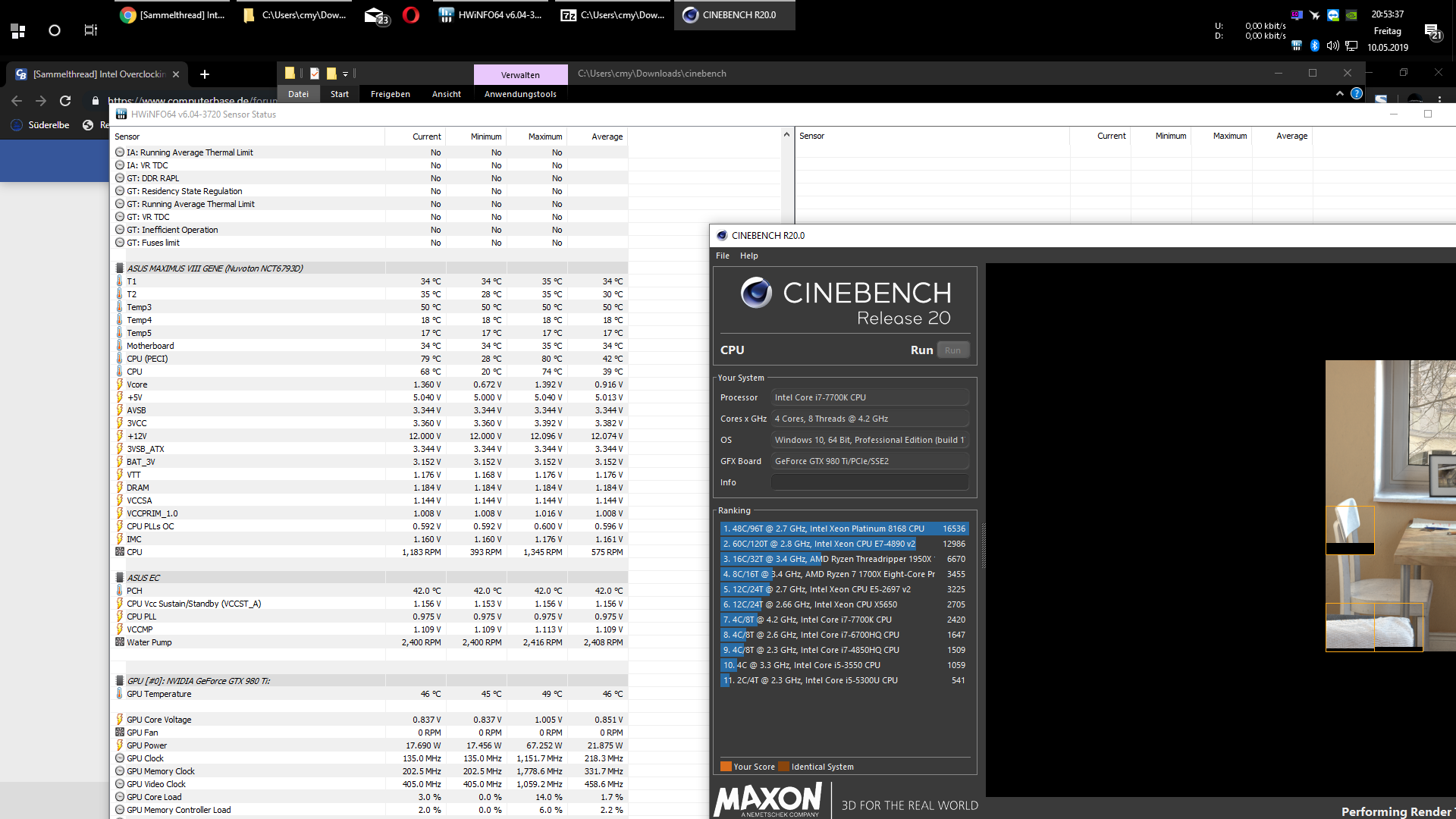Click the properties checkmark in Explorer quick access
Image resolution: width=1456 pixels, height=819 pixels.
315,74
